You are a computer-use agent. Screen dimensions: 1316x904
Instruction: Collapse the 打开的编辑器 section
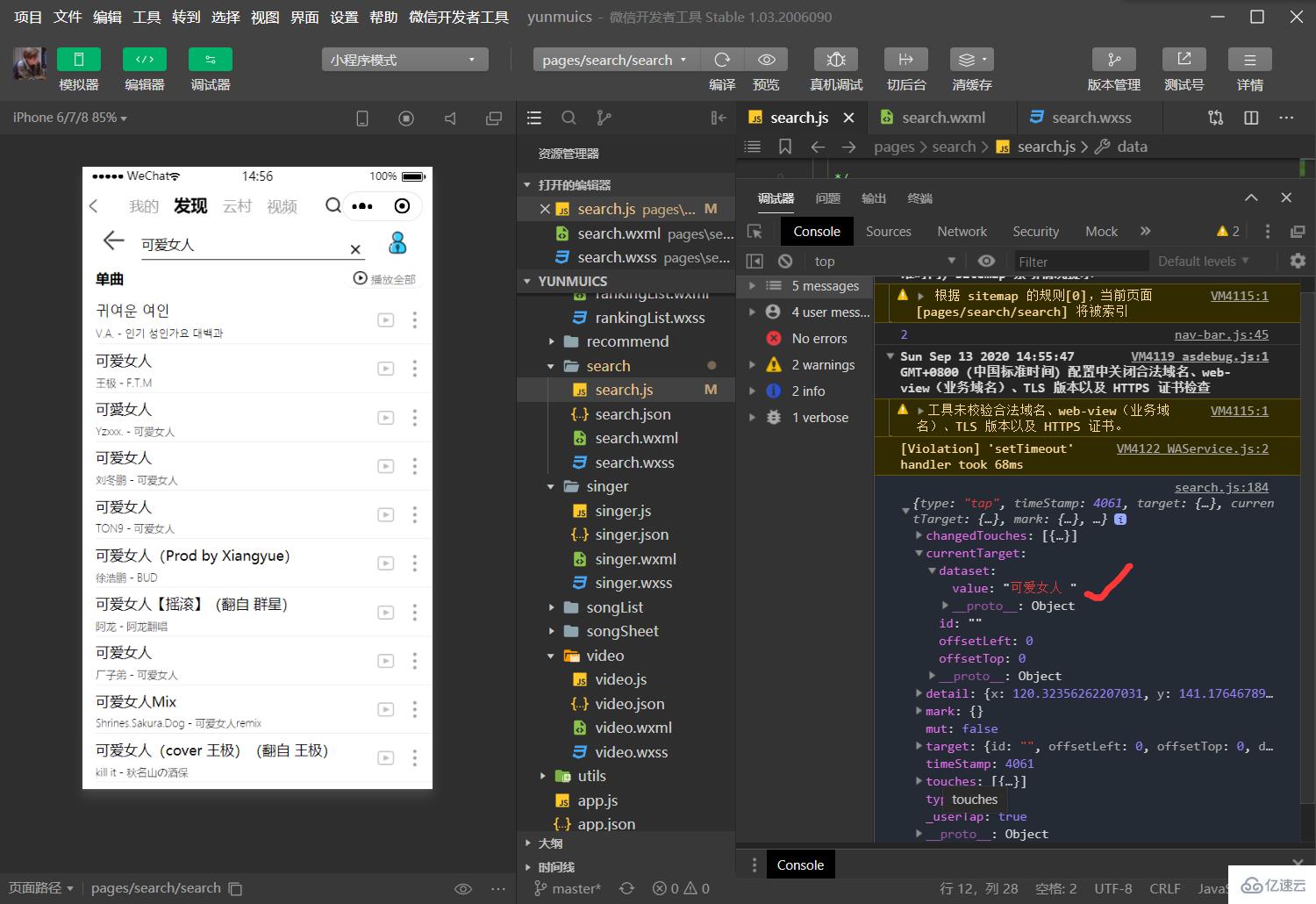[527, 185]
